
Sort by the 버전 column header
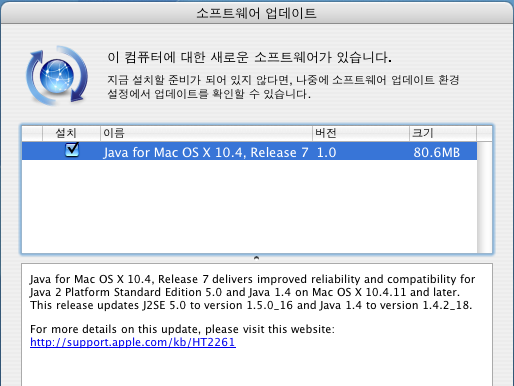click(361, 133)
